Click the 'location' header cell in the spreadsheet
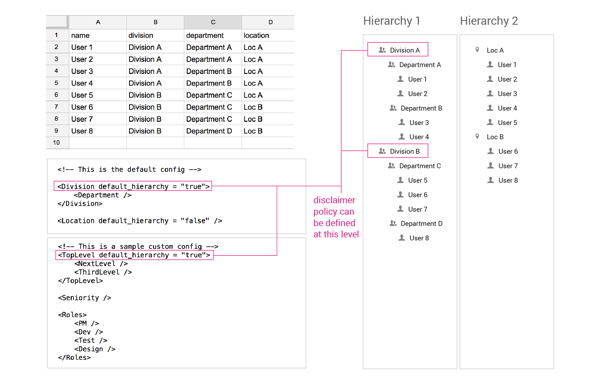This screenshot has width=600, height=384. 268,35
